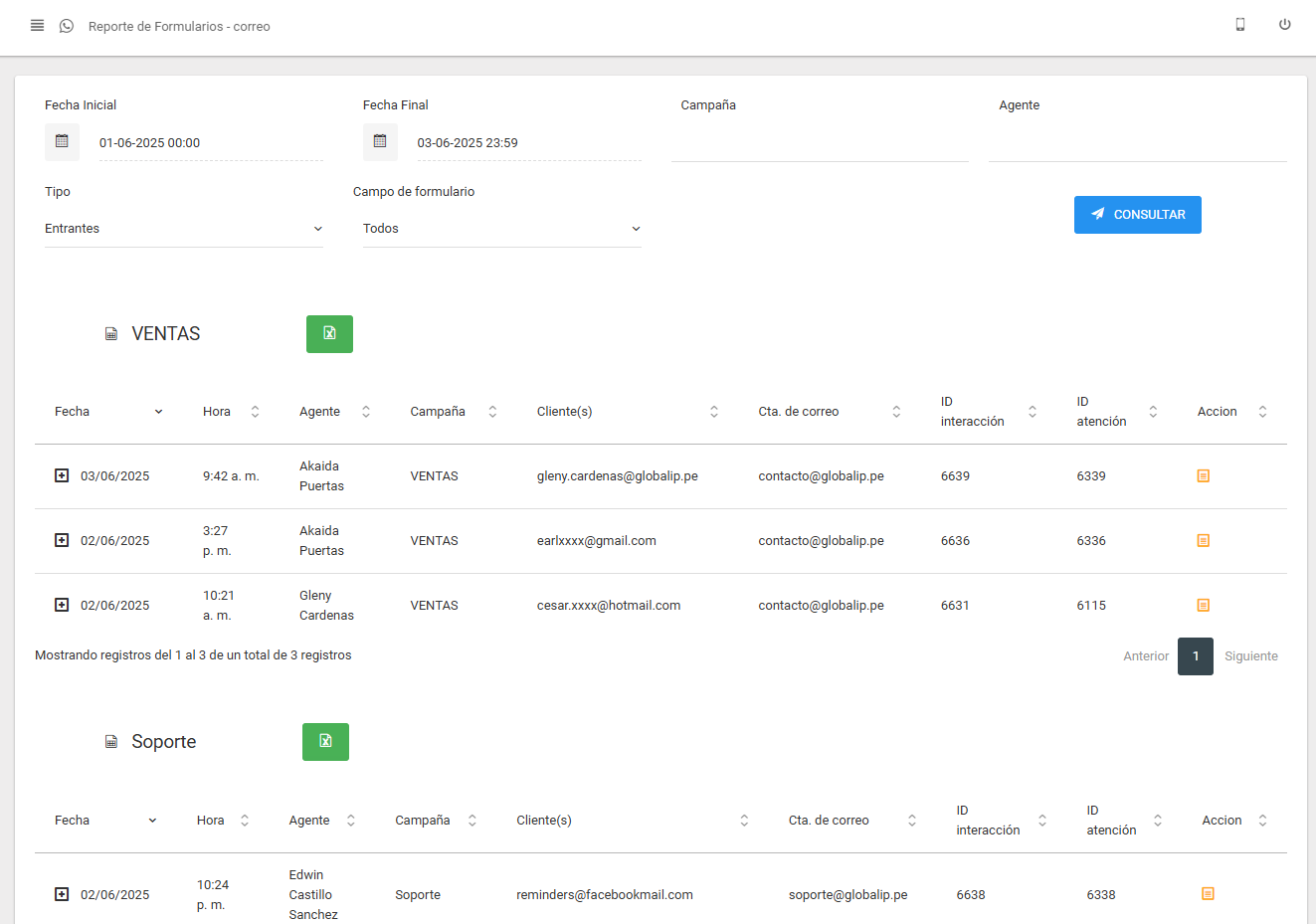Image resolution: width=1316 pixels, height=924 pixels.
Task: Expand row for cesar.xxxx@hotmail.com
Action: 62,605
